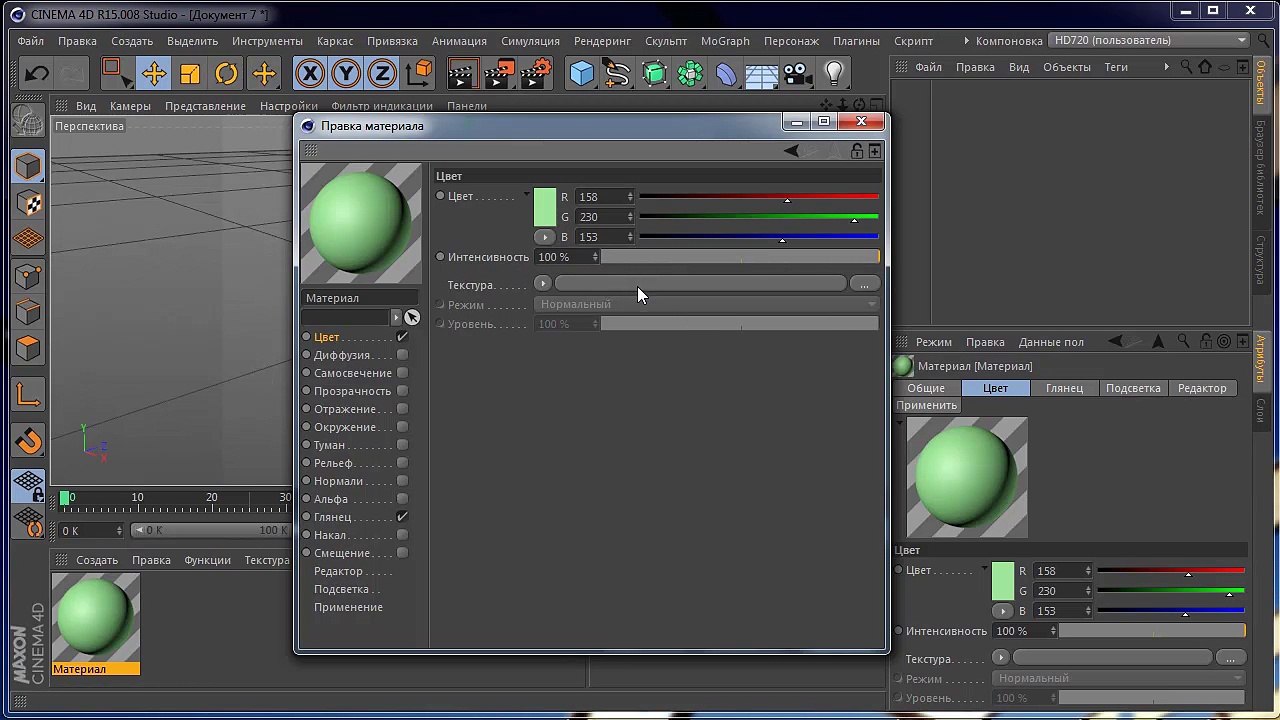Switch to the Глянец tab in attributes
Viewport: 1280px width, 720px height.
click(1064, 388)
